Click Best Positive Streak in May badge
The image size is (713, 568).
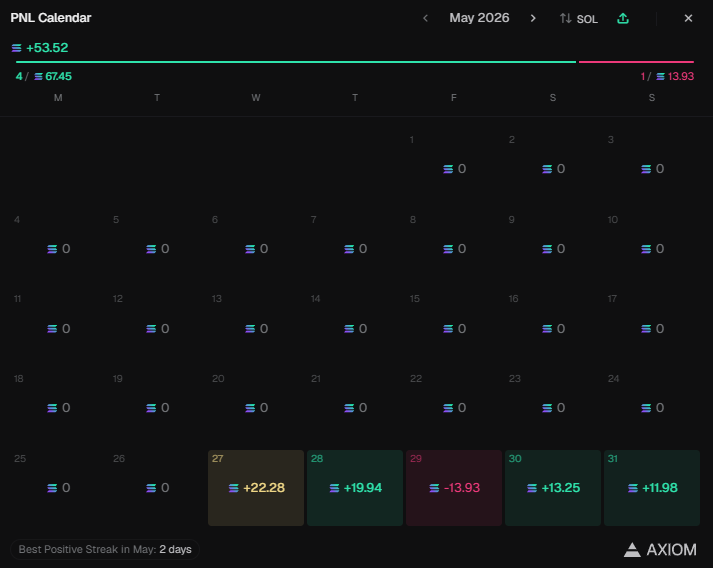click(x=105, y=549)
